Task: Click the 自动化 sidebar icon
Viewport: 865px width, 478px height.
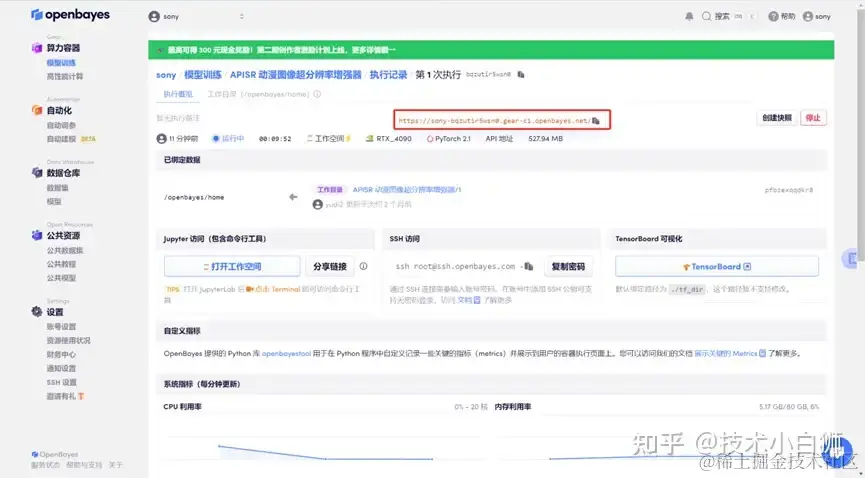Action: coord(37,110)
